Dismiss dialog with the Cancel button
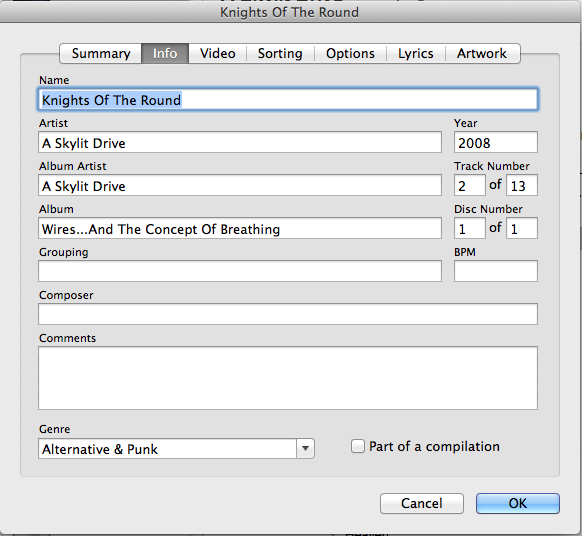 point(422,503)
